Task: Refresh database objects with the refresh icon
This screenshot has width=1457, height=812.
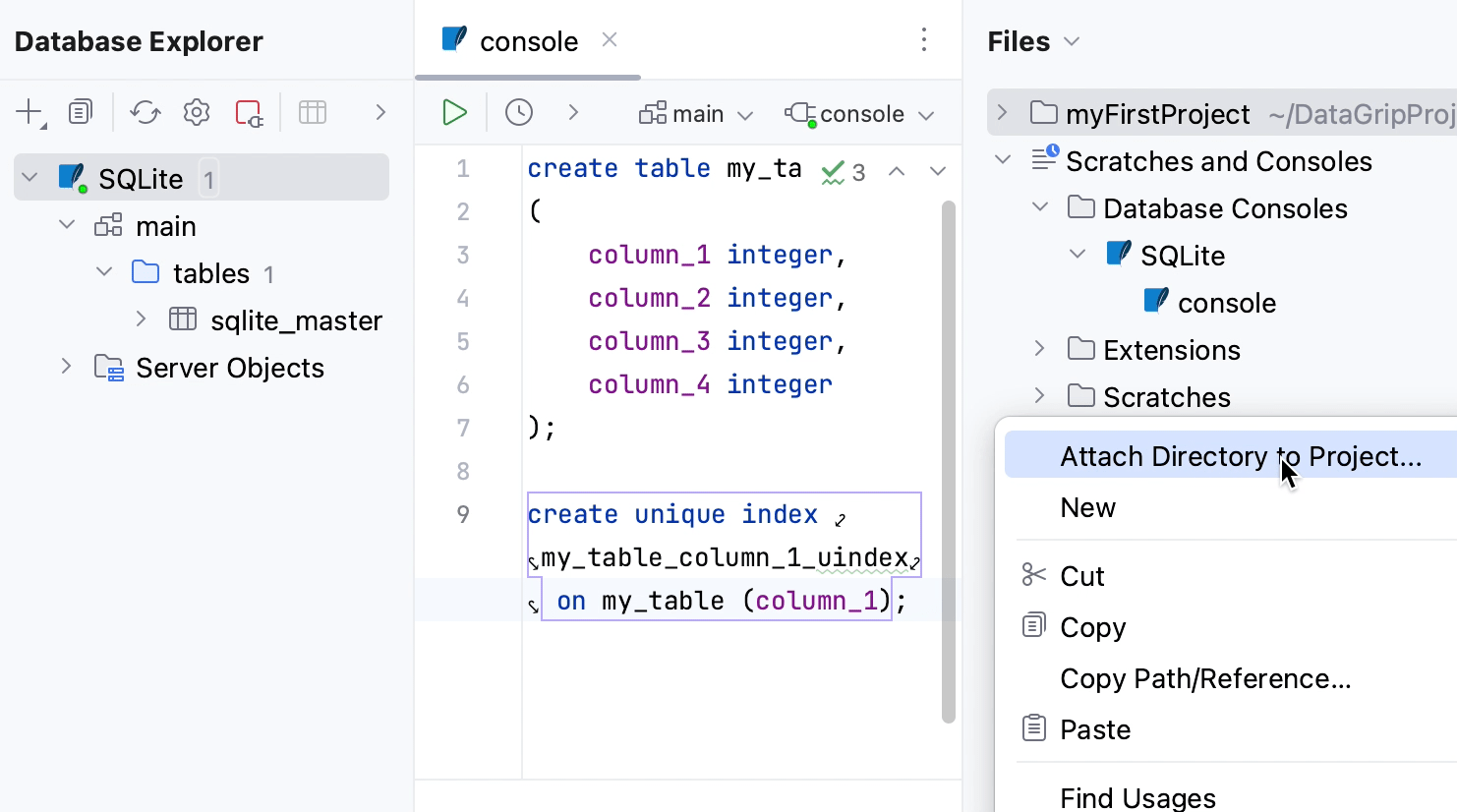Action: (x=146, y=111)
